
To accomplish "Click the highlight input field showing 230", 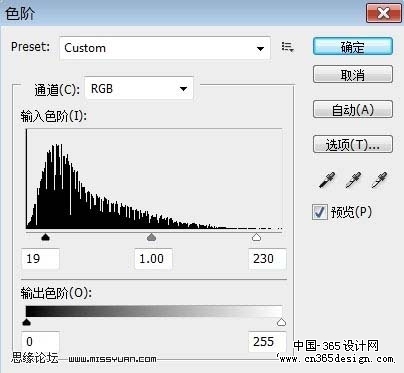I will click(x=267, y=259).
